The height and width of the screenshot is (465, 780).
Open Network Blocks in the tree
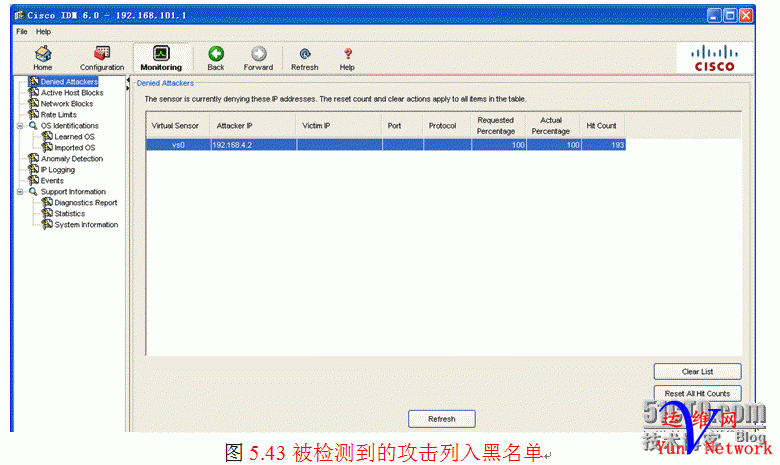pyautogui.click(x=67, y=103)
